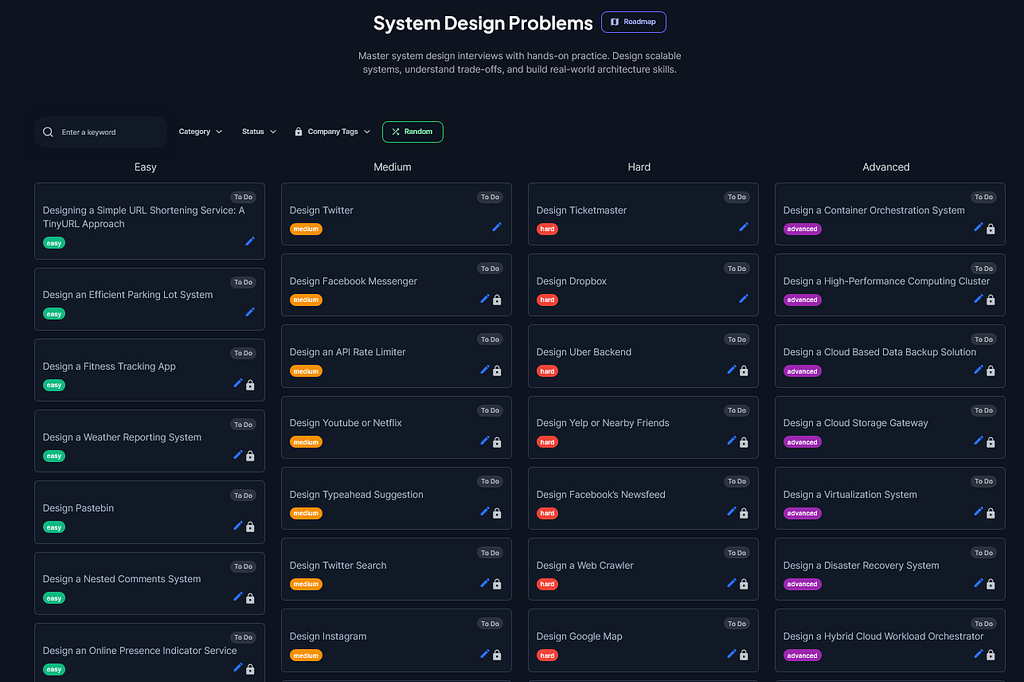
Task: Open the Company Tags dropdown
Action: (x=332, y=132)
